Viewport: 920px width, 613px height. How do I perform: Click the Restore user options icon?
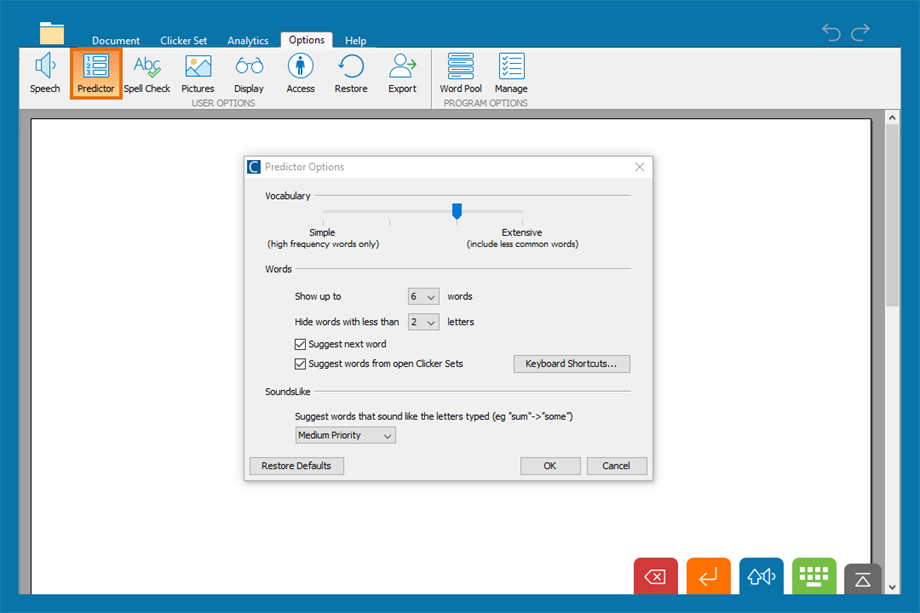click(x=350, y=72)
